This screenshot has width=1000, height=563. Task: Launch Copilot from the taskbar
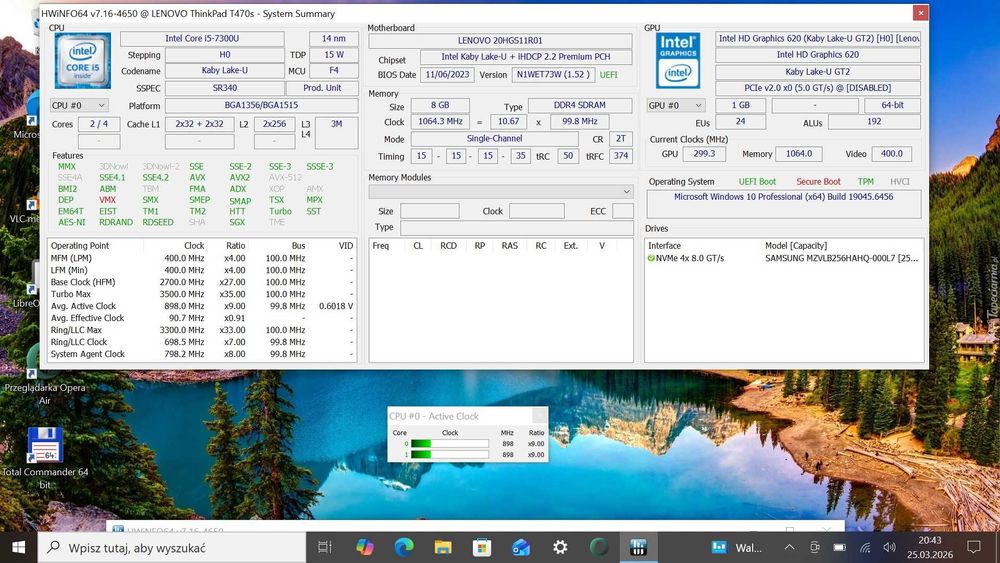tap(365, 547)
